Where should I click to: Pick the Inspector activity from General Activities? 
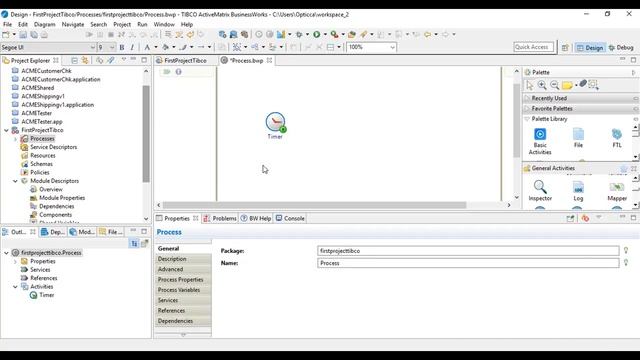[540, 191]
